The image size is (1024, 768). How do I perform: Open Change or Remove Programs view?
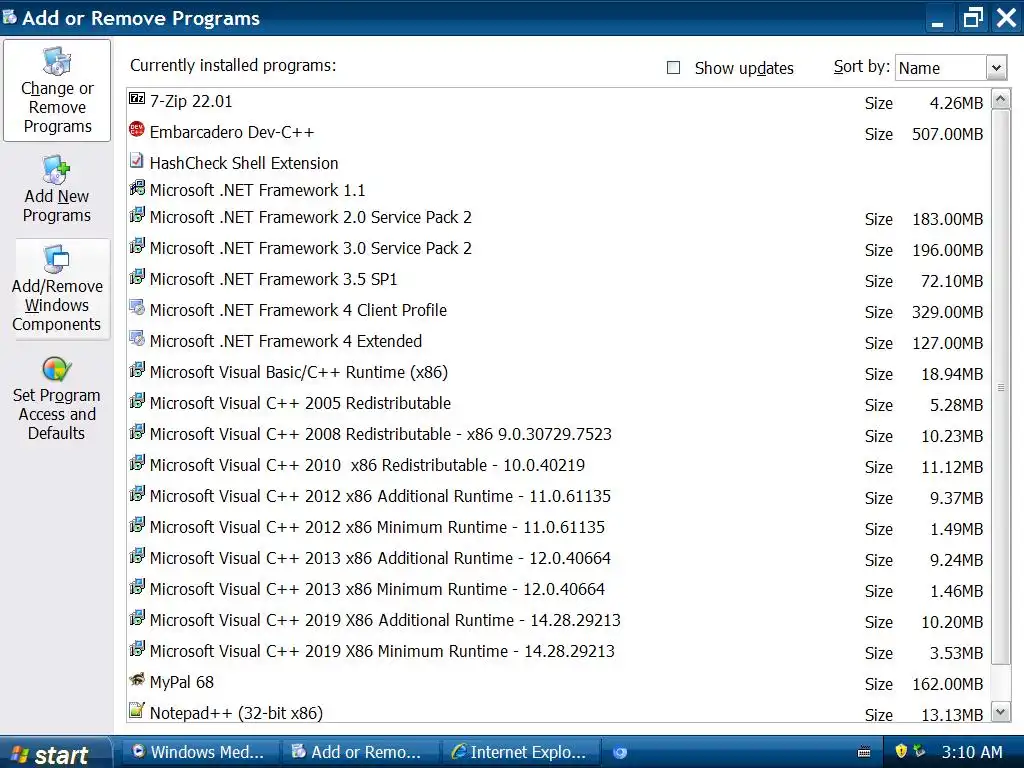(x=57, y=90)
